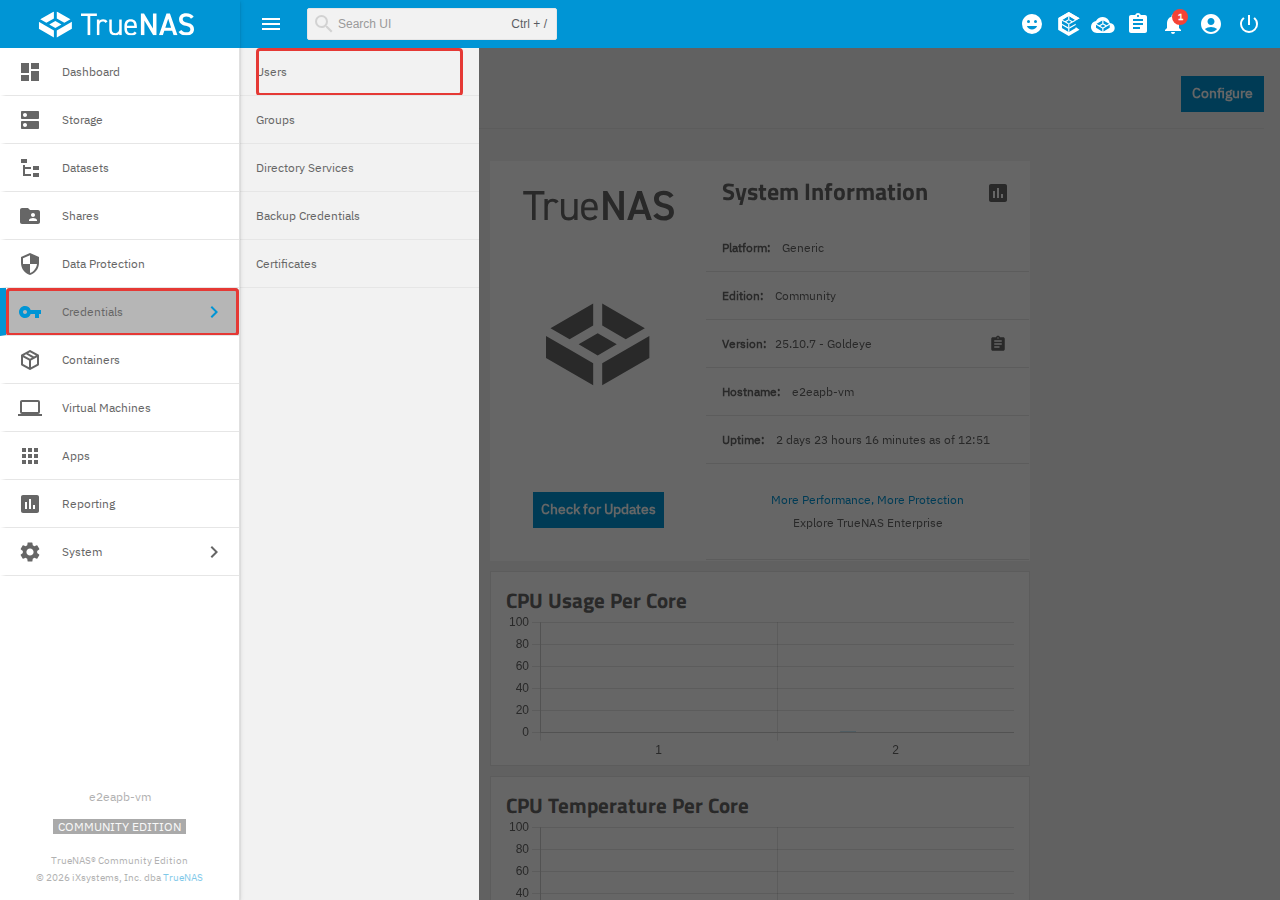The width and height of the screenshot is (1280, 900).
Task: Click the Virtual Machines laptop icon
Action: pos(30,408)
